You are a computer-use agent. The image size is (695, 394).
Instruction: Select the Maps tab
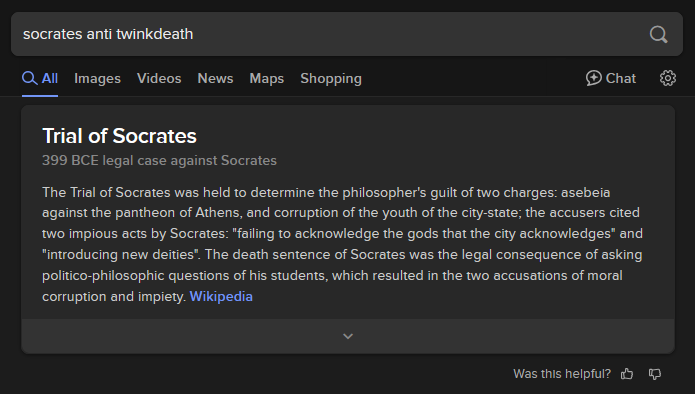click(x=266, y=78)
